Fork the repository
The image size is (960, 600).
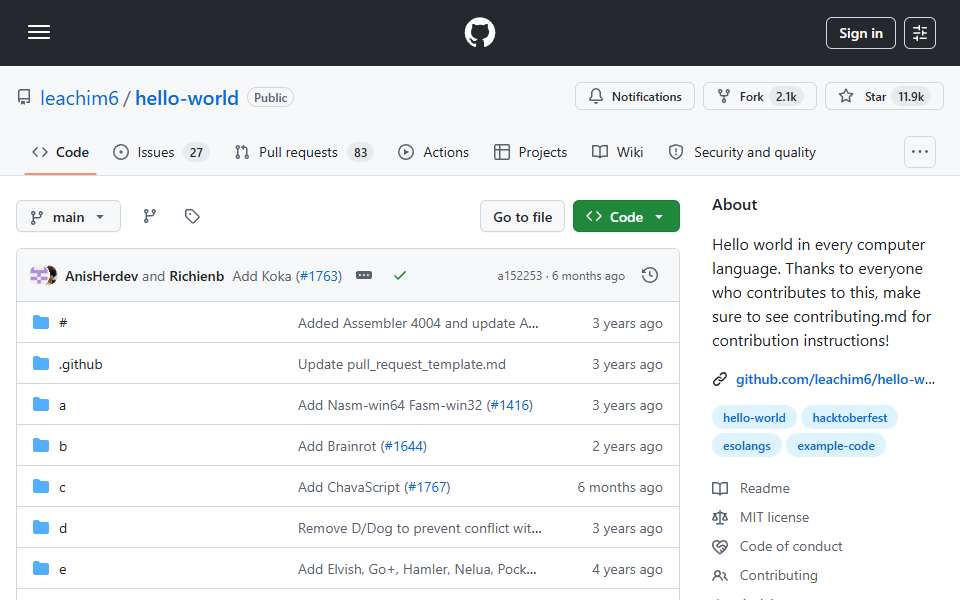coord(759,97)
